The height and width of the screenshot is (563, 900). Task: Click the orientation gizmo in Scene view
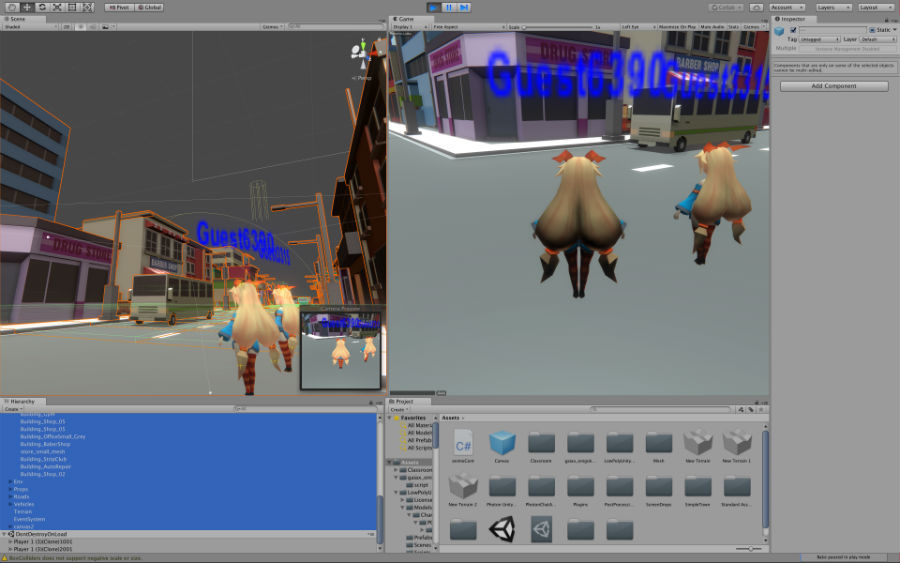(x=362, y=53)
